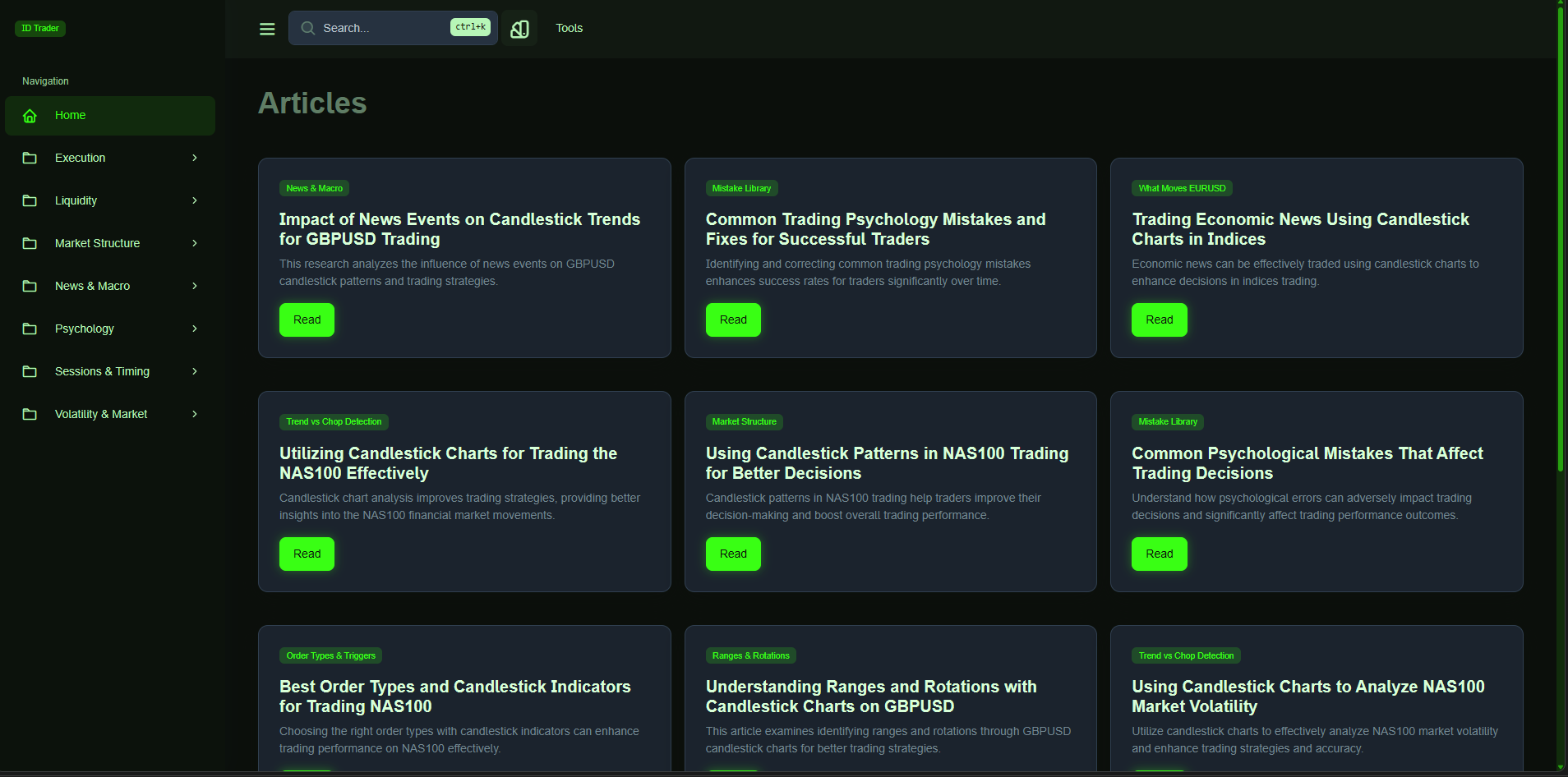Read Utilizing Candlestick Charts NAS100 article
Screen dimensions: 1568x777
point(307,554)
